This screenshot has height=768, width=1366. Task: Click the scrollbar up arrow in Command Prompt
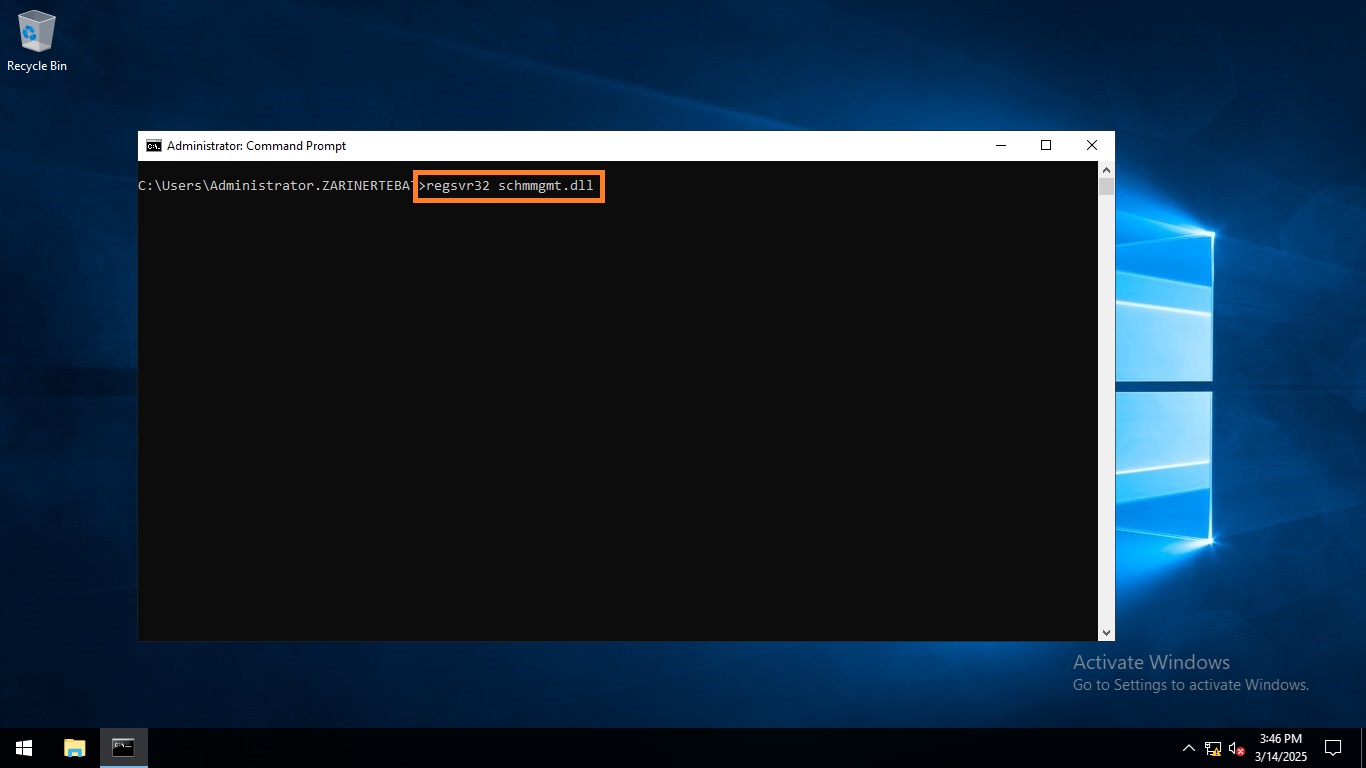tap(1106, 171)
